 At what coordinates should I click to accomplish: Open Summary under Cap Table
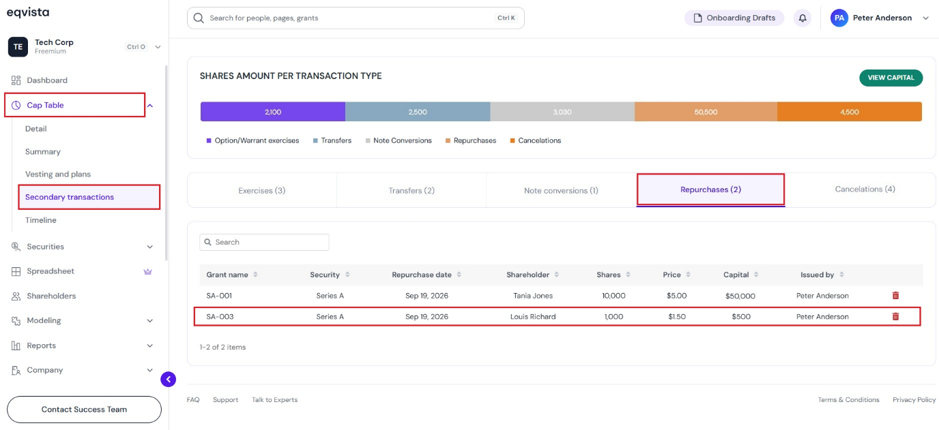(x=43, y=152)
